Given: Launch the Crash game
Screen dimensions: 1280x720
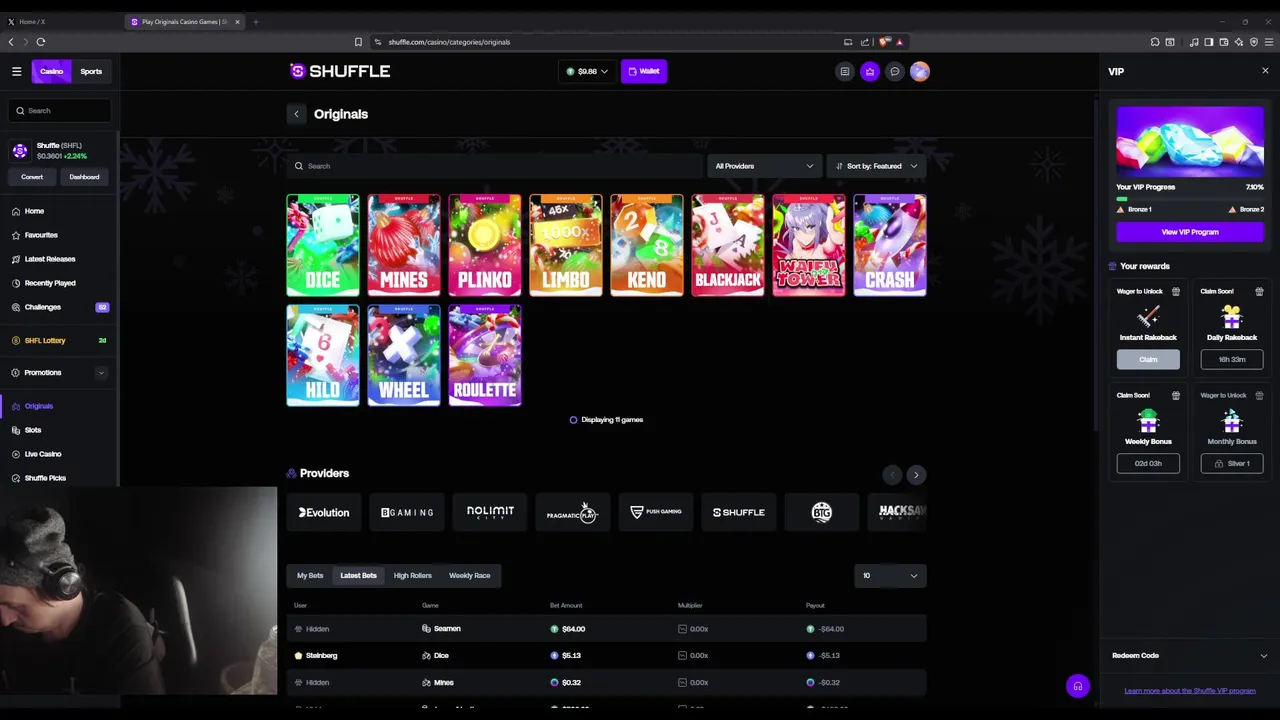Looking at the screenshot, I should tap(890, 245).
